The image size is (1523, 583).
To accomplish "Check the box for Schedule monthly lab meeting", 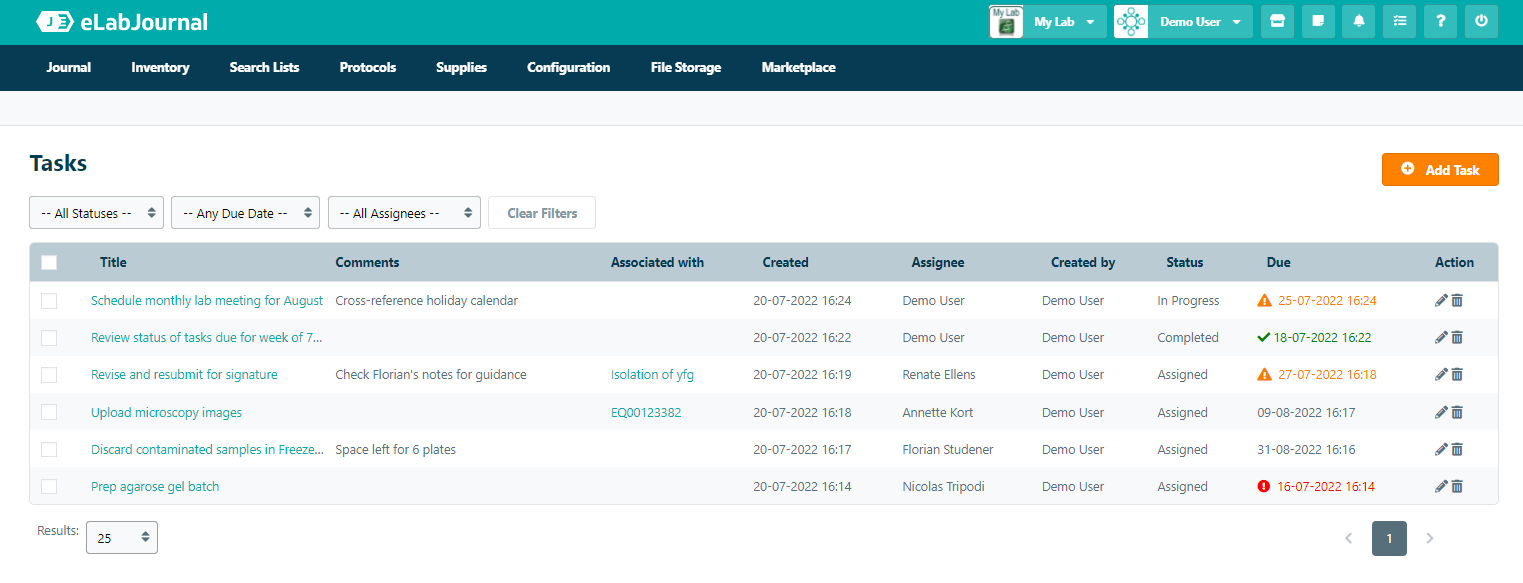I will [49, 301].
